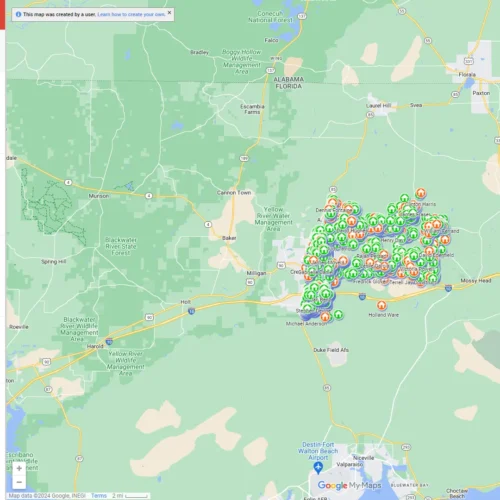Click the Route 87 shield southeast of Harold

48,389
